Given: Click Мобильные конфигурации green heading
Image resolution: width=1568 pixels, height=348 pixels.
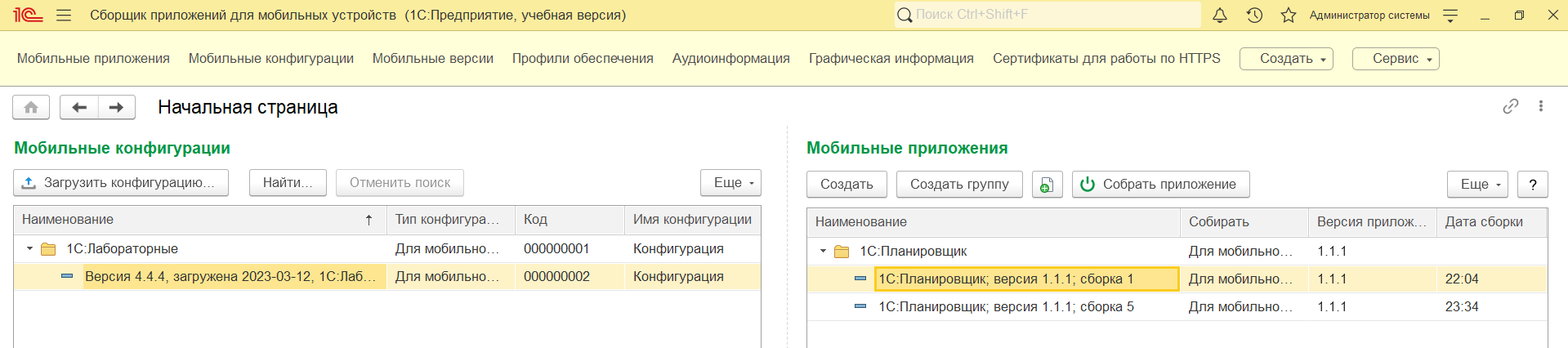Looking at the screenshot, I should tap(123, 148).
